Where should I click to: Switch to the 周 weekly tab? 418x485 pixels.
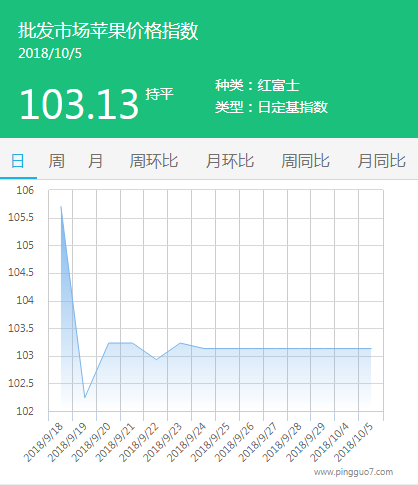[x=57, y=161]
